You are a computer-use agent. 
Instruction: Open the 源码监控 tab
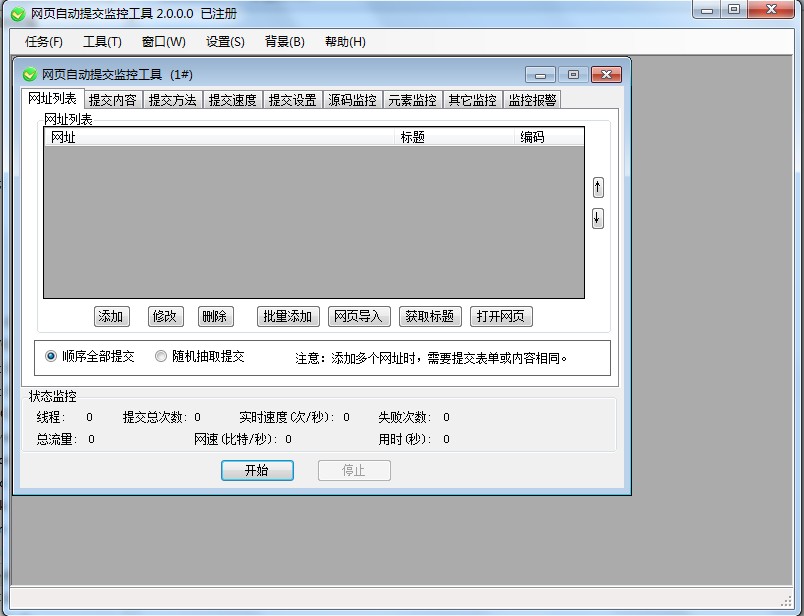tap(352, 100)
